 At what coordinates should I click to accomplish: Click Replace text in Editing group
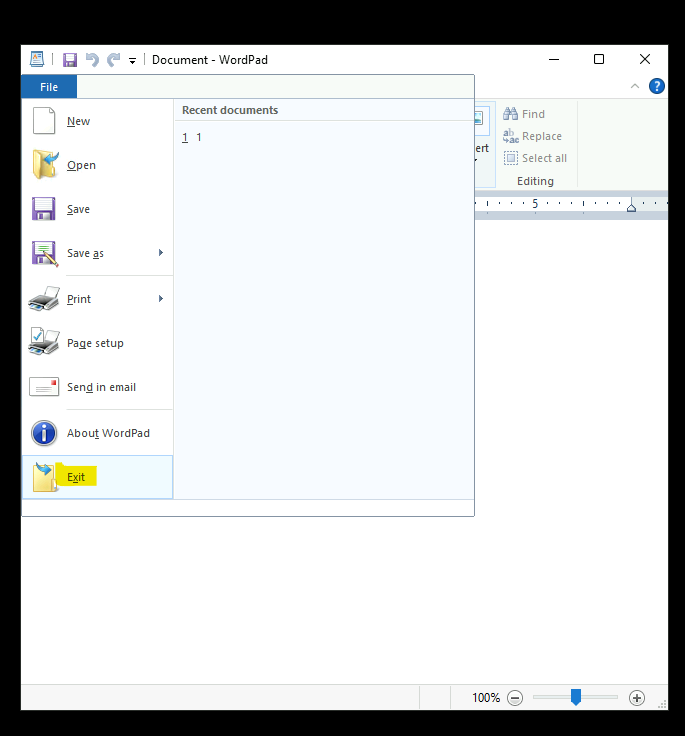click(542, 136)
